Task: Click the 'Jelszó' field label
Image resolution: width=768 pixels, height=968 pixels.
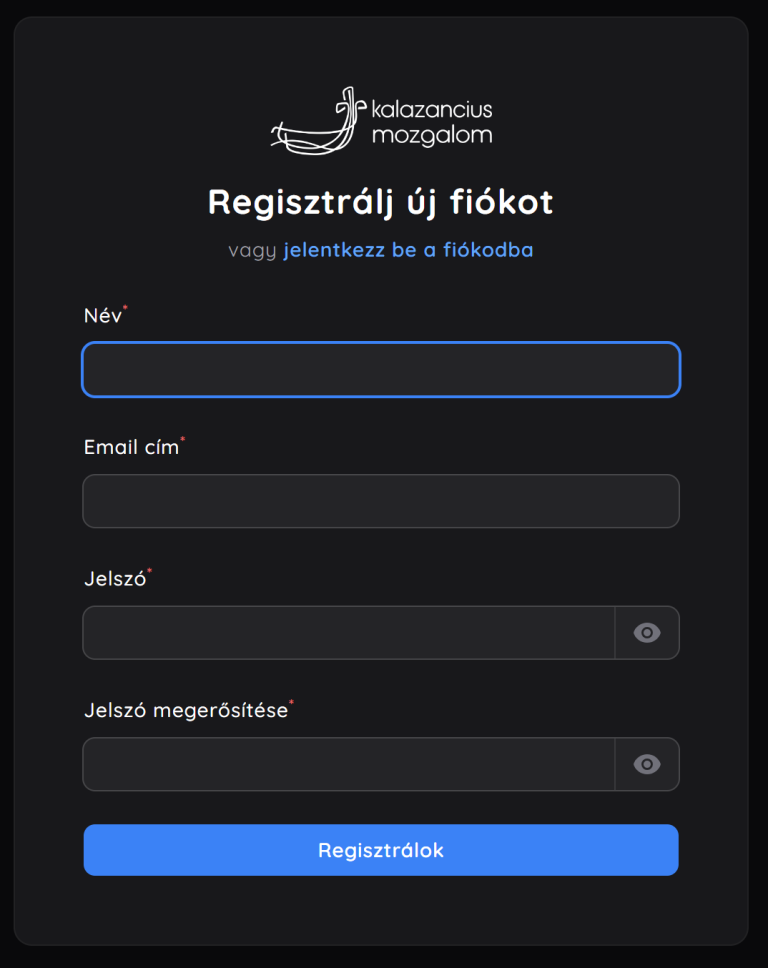Action: (115, 579)
